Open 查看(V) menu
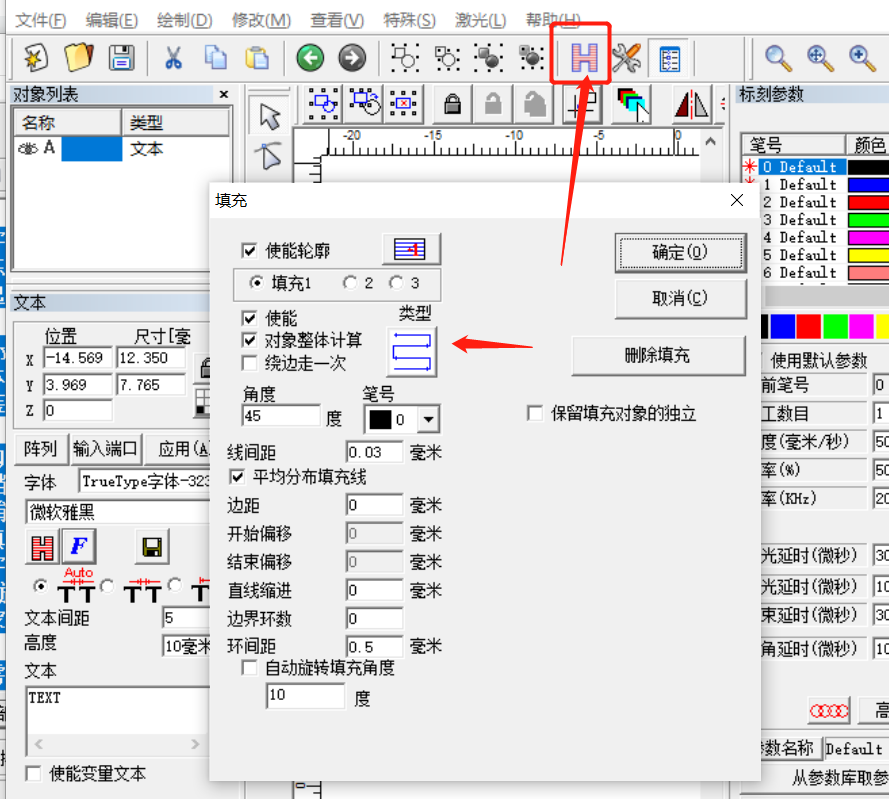 [337, 20]
